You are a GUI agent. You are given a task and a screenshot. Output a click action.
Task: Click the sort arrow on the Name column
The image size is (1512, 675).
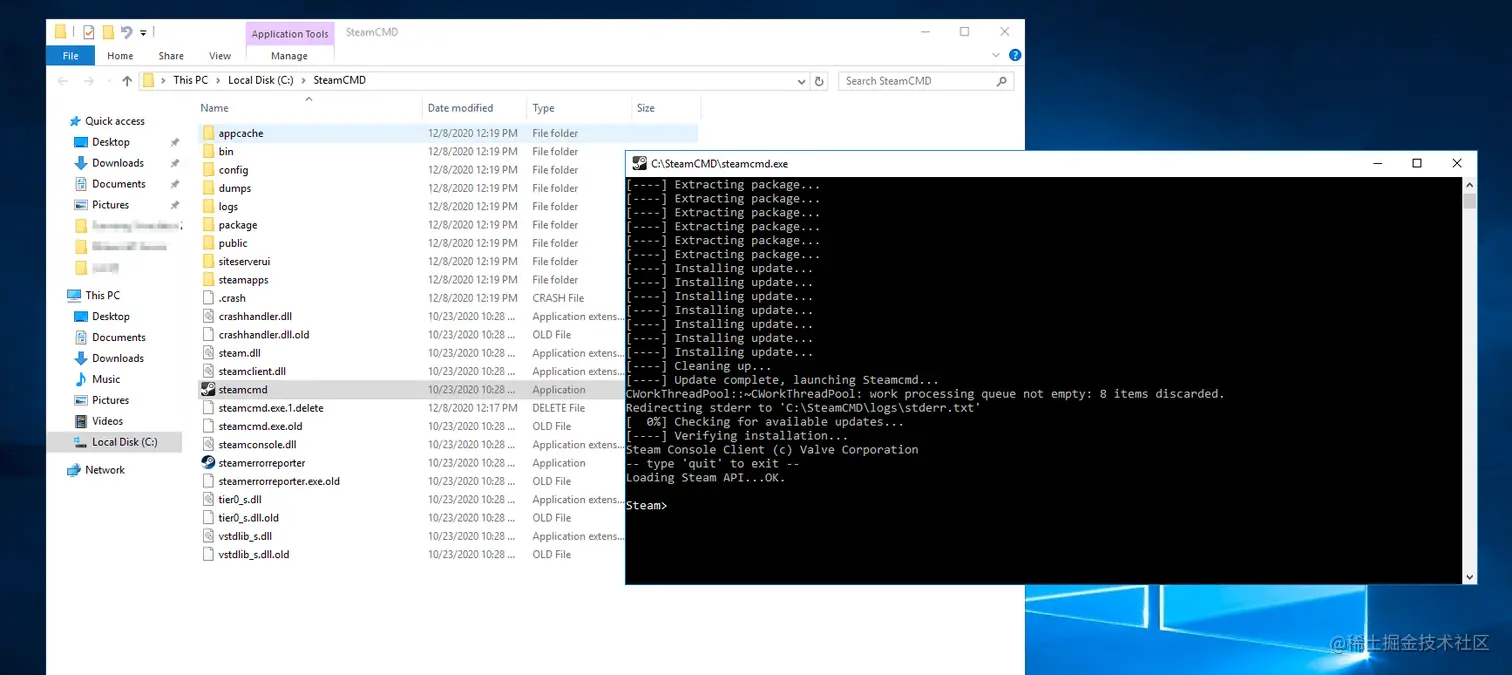click(x=308, y=99)
